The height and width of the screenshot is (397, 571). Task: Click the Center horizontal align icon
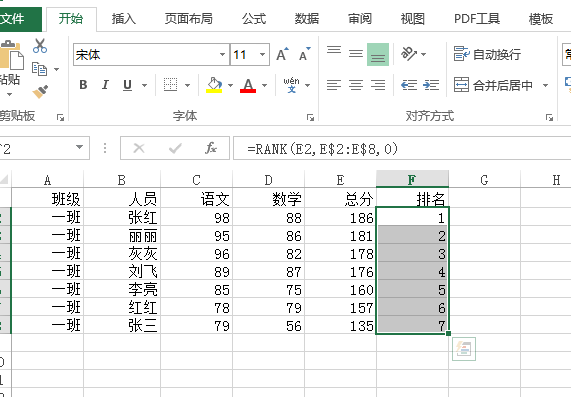point(356,85)
